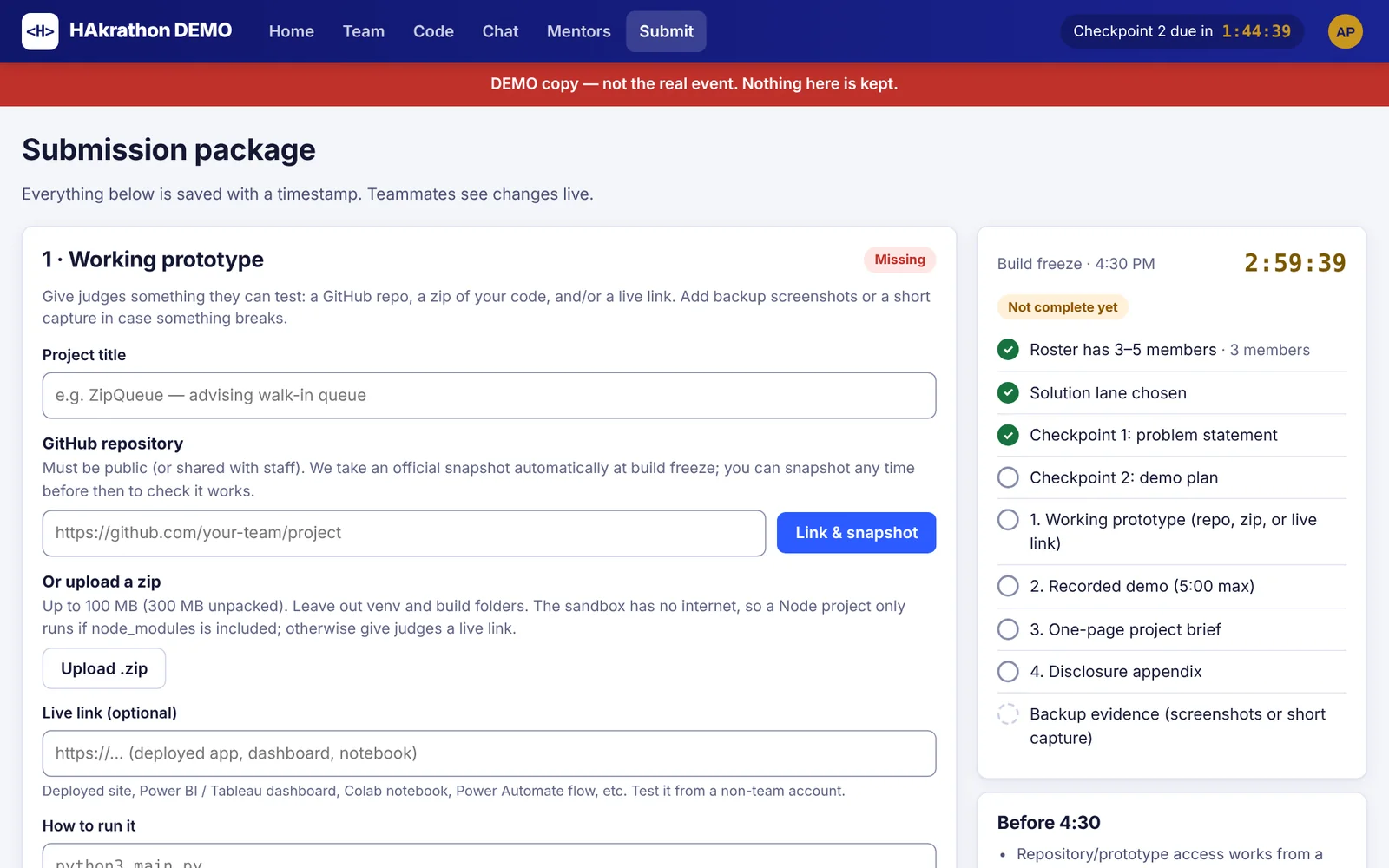Click the Link & snapshot button
Screen dimensions: 1389x868
tap(856, 533)
